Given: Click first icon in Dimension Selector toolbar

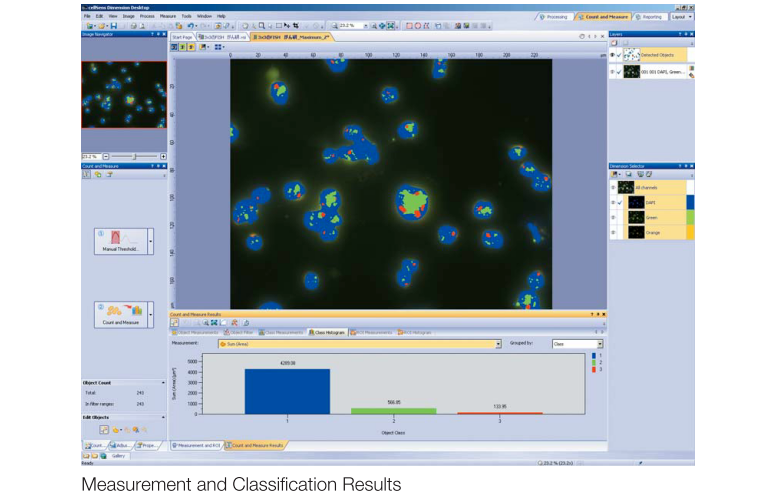Looking at the screenshot, I should 615,174.
